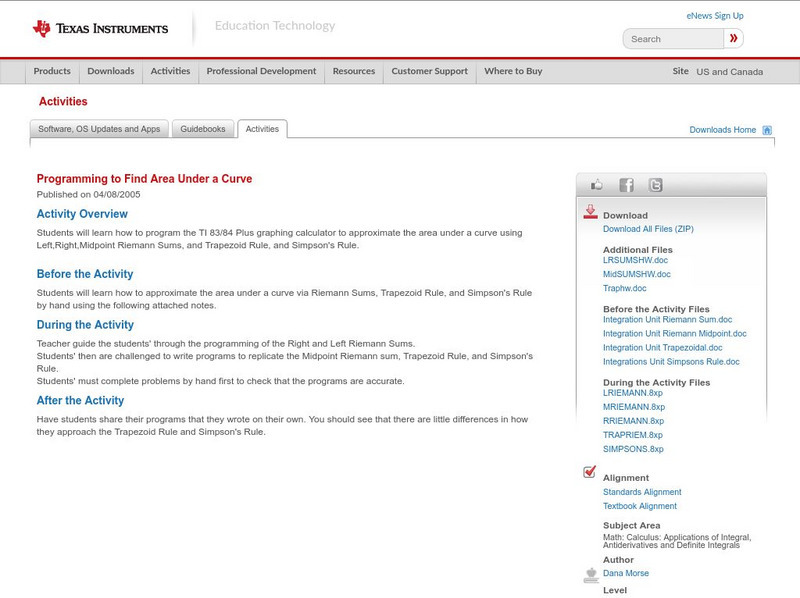The width and height of the screenshot is (800, 598).
Task: Go to Downloads Home
Action: click(722, 130)
